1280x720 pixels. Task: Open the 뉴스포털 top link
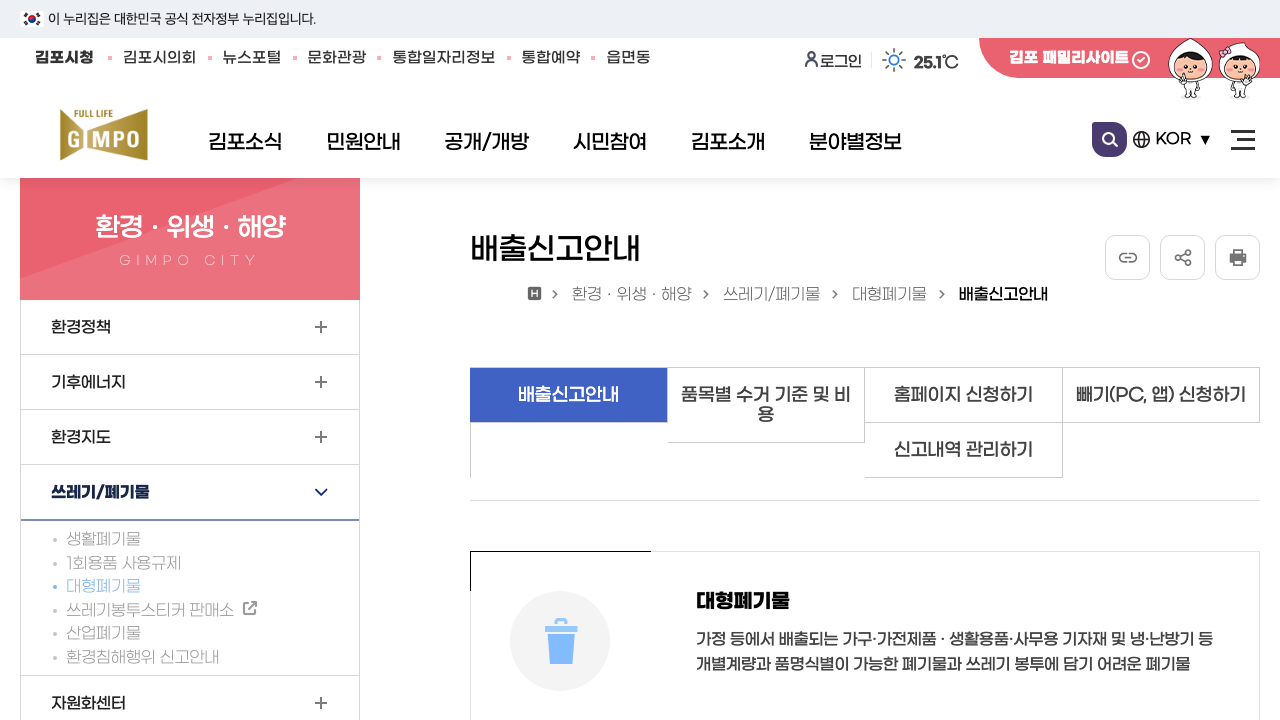click(252, 57)
